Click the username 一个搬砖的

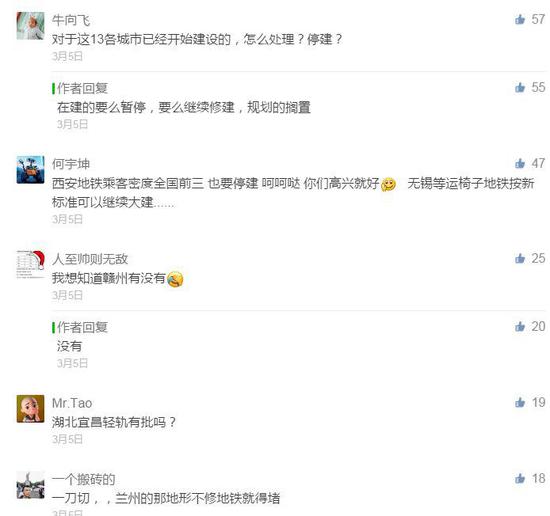[83, 479]
